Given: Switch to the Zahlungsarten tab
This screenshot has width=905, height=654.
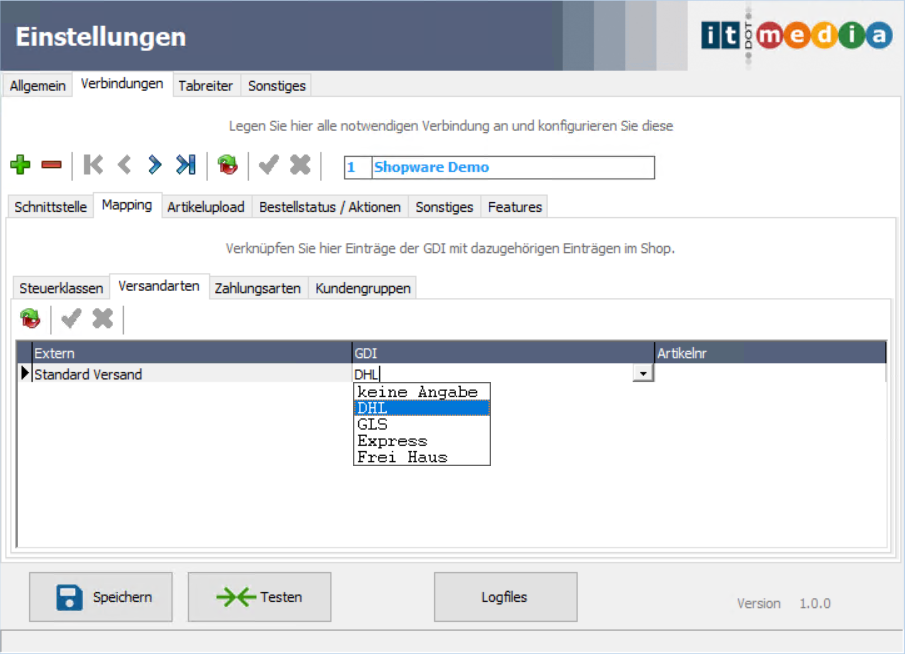Looking at the screenshot, I should click(x=258, y=288).
